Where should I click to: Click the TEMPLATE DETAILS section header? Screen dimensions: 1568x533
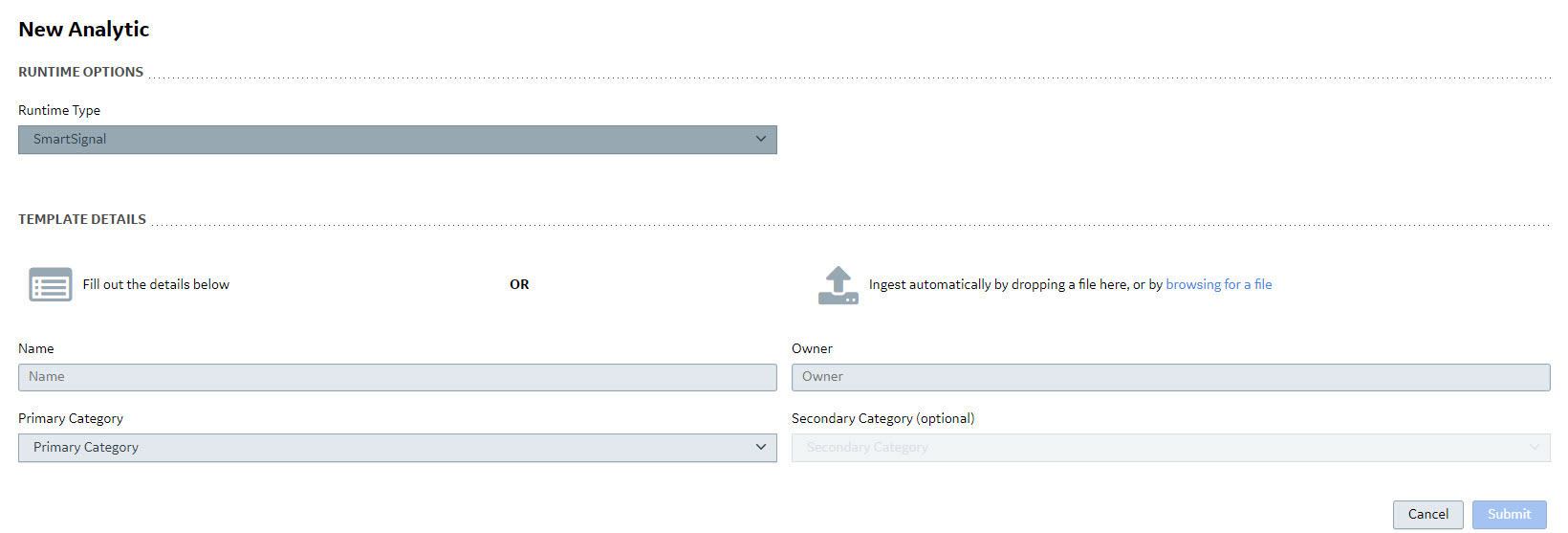click(82, 219)
